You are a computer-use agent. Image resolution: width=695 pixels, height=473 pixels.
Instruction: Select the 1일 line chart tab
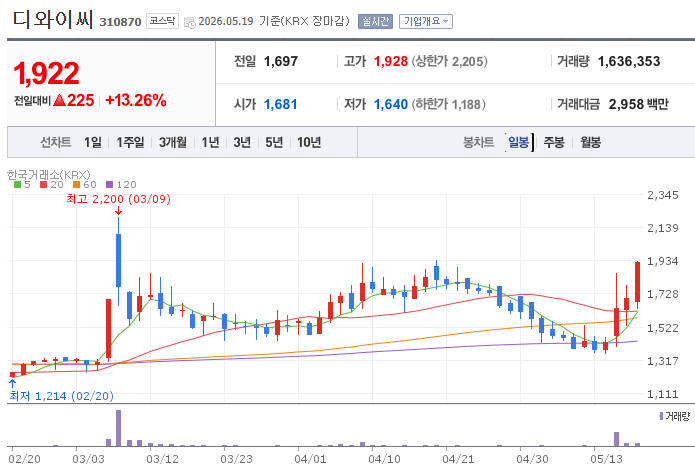(x=93, y=142)
